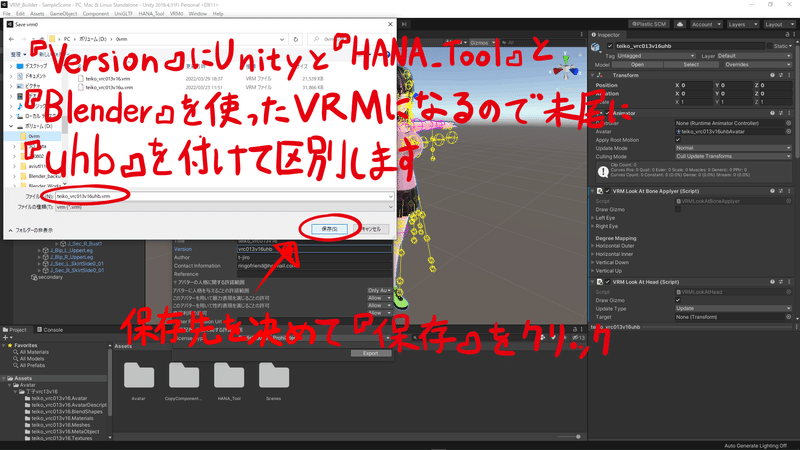Viewport: 800px width, 450px height.
Task: Click the GameObject cube icon in Inspector
Action: [595, 46]
